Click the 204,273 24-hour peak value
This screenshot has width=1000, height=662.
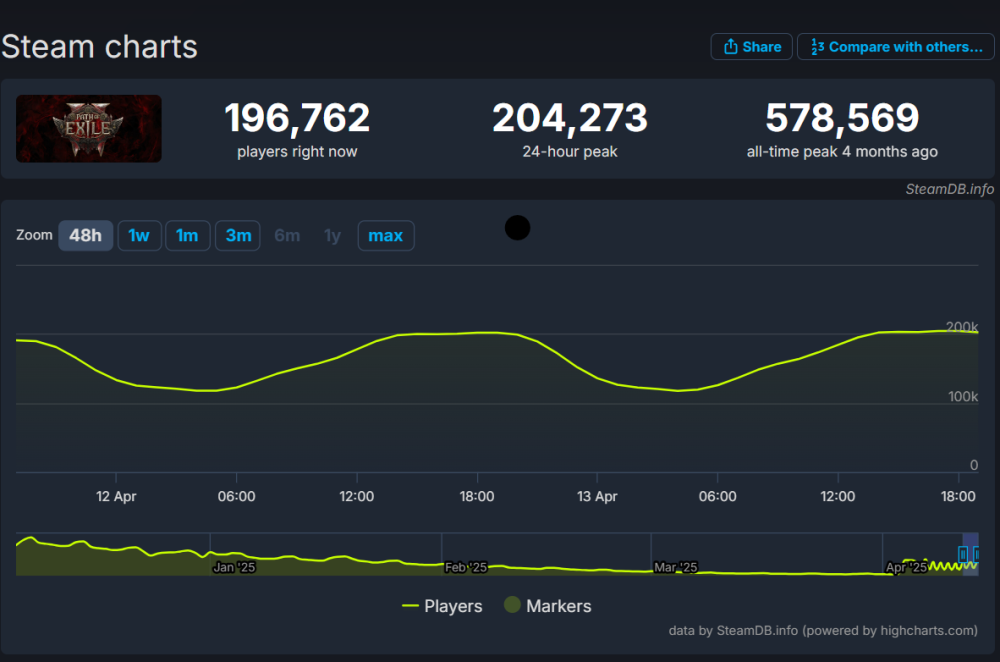point(570,118)
